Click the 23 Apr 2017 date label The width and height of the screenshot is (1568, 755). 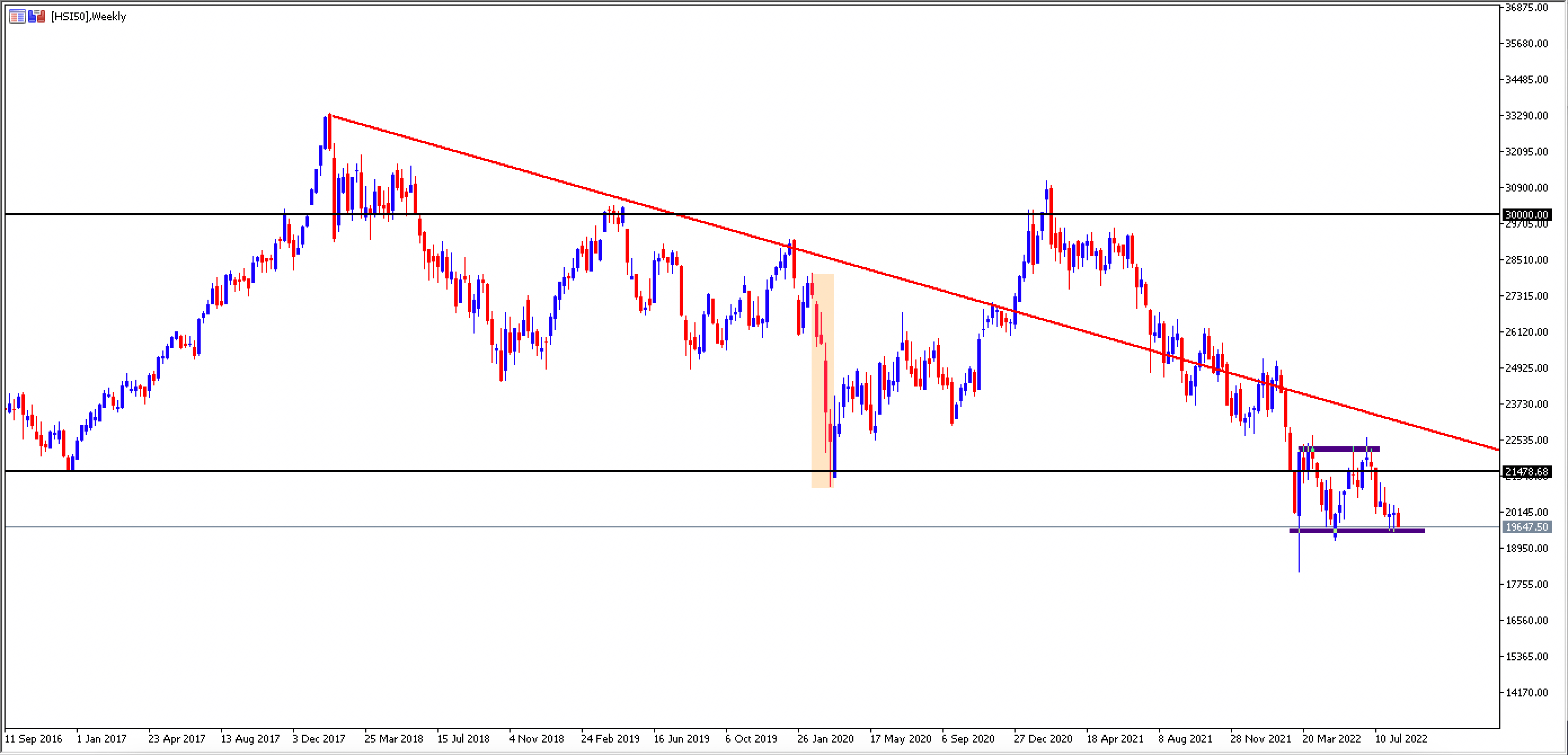point(177,739)
